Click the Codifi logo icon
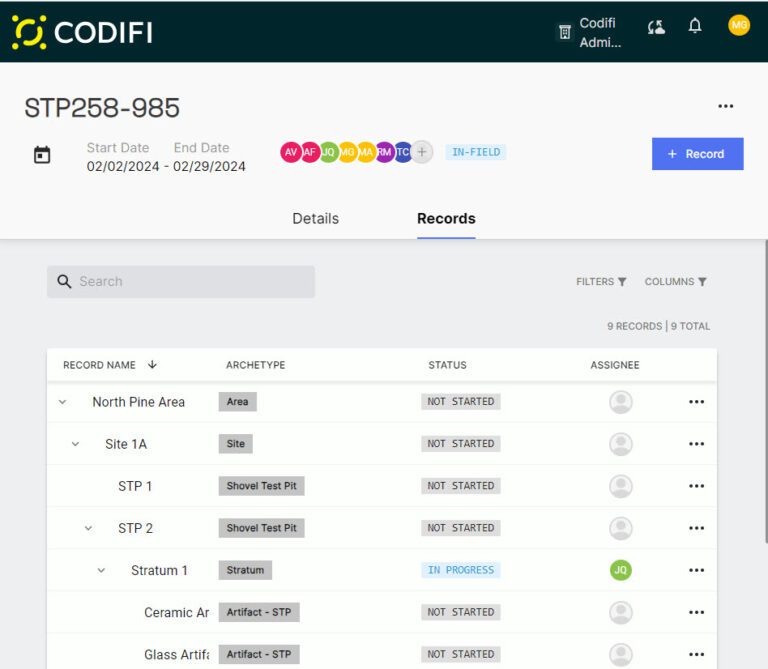768x669 pixels. [29, 32]
